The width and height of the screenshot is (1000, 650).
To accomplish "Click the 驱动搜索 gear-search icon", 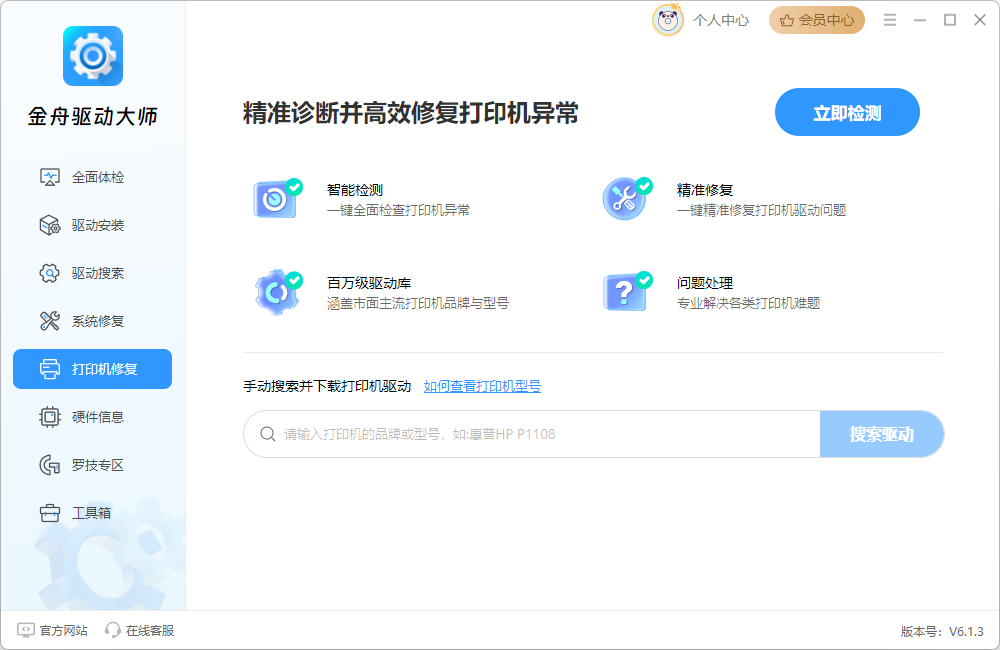I will pyautogui.click(x=50, y=273).
